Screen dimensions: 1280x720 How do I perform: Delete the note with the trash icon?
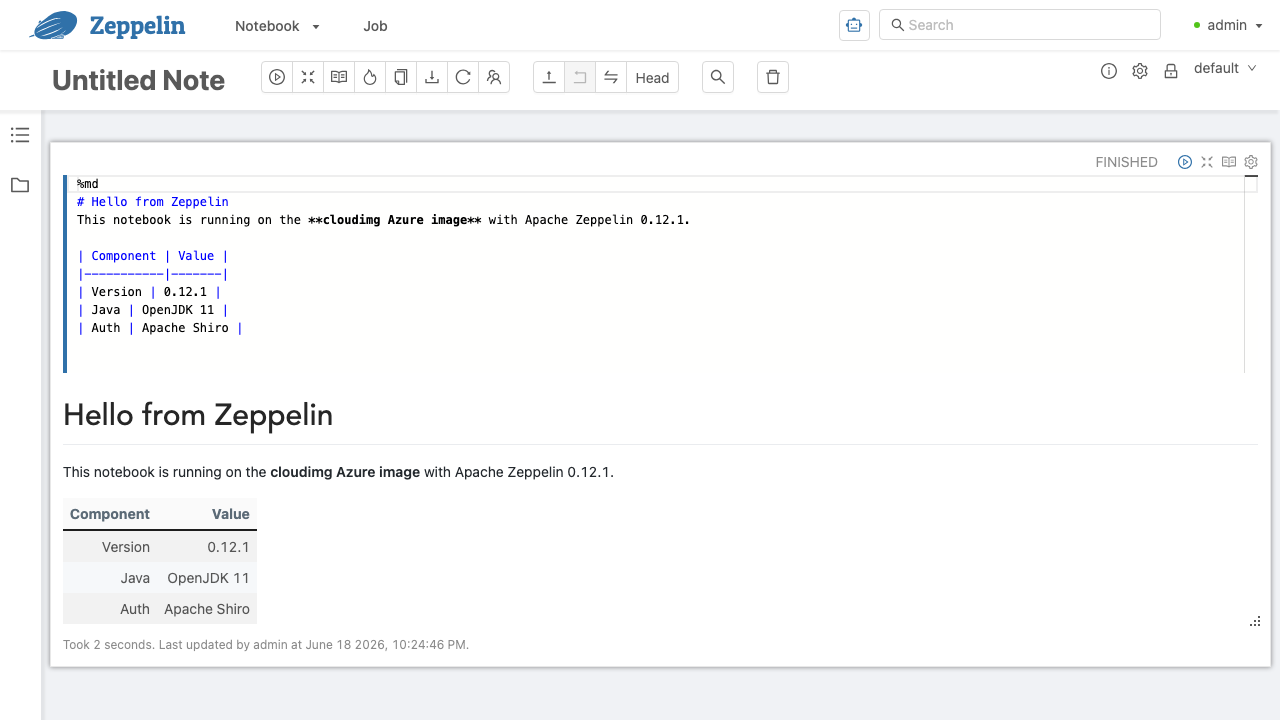click(x=773, y=77)
